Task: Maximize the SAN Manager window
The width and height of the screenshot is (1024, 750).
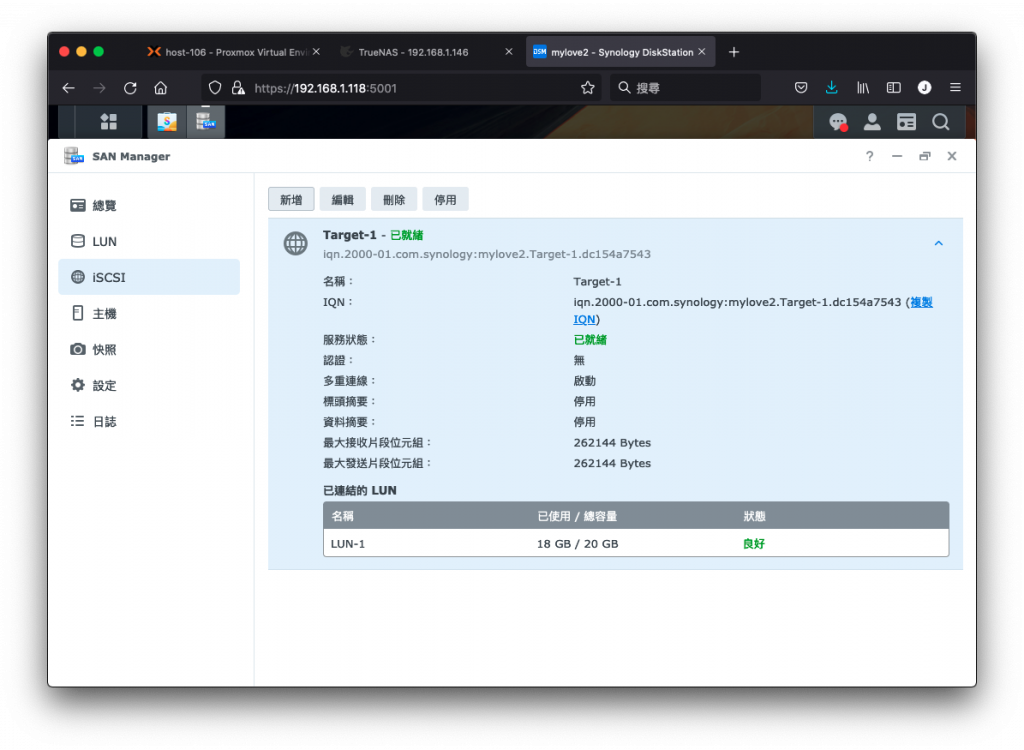Action: 924,156
